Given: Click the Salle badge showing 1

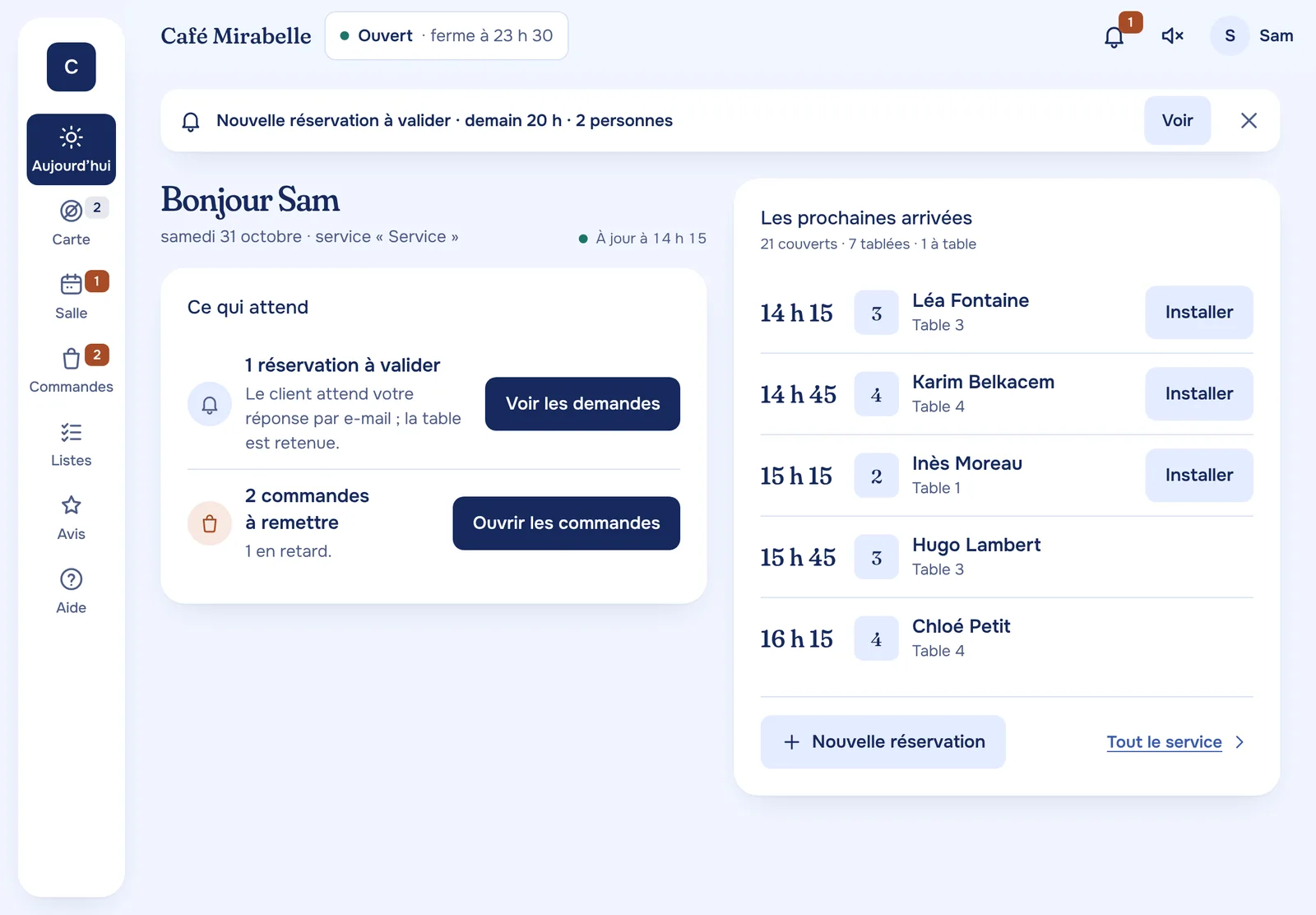Looking at the screenshot, I should coord(97,281).
